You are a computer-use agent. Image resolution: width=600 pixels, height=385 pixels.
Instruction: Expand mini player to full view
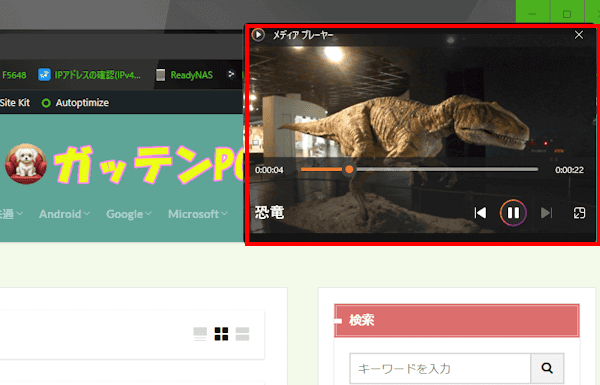(579, 213)
